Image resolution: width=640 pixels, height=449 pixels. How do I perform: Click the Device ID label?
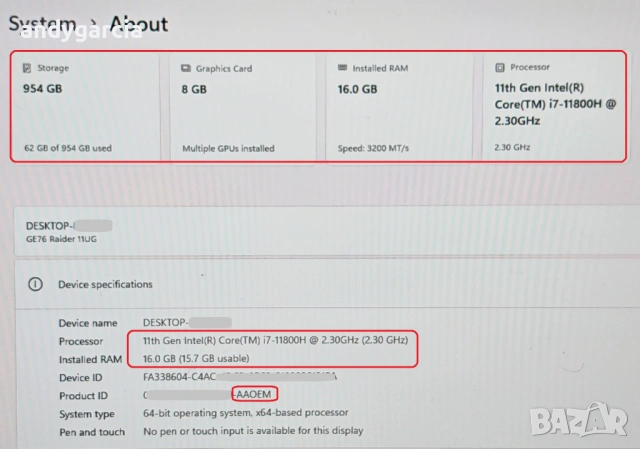(80, 378)
